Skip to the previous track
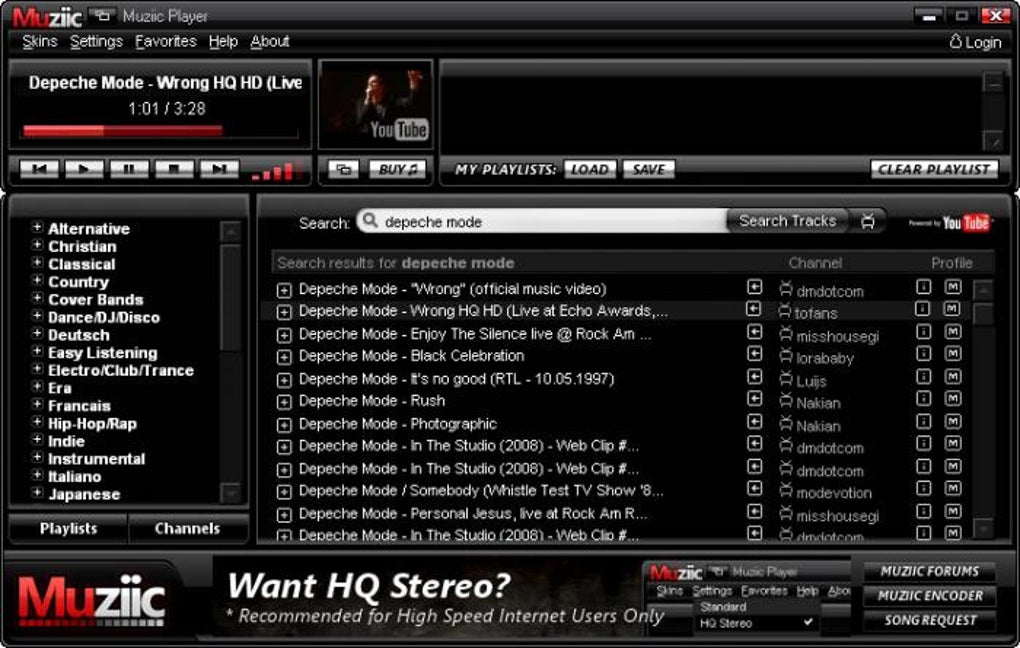The width and height of the screenshot is (1020, 648). (x=39, y=169)
